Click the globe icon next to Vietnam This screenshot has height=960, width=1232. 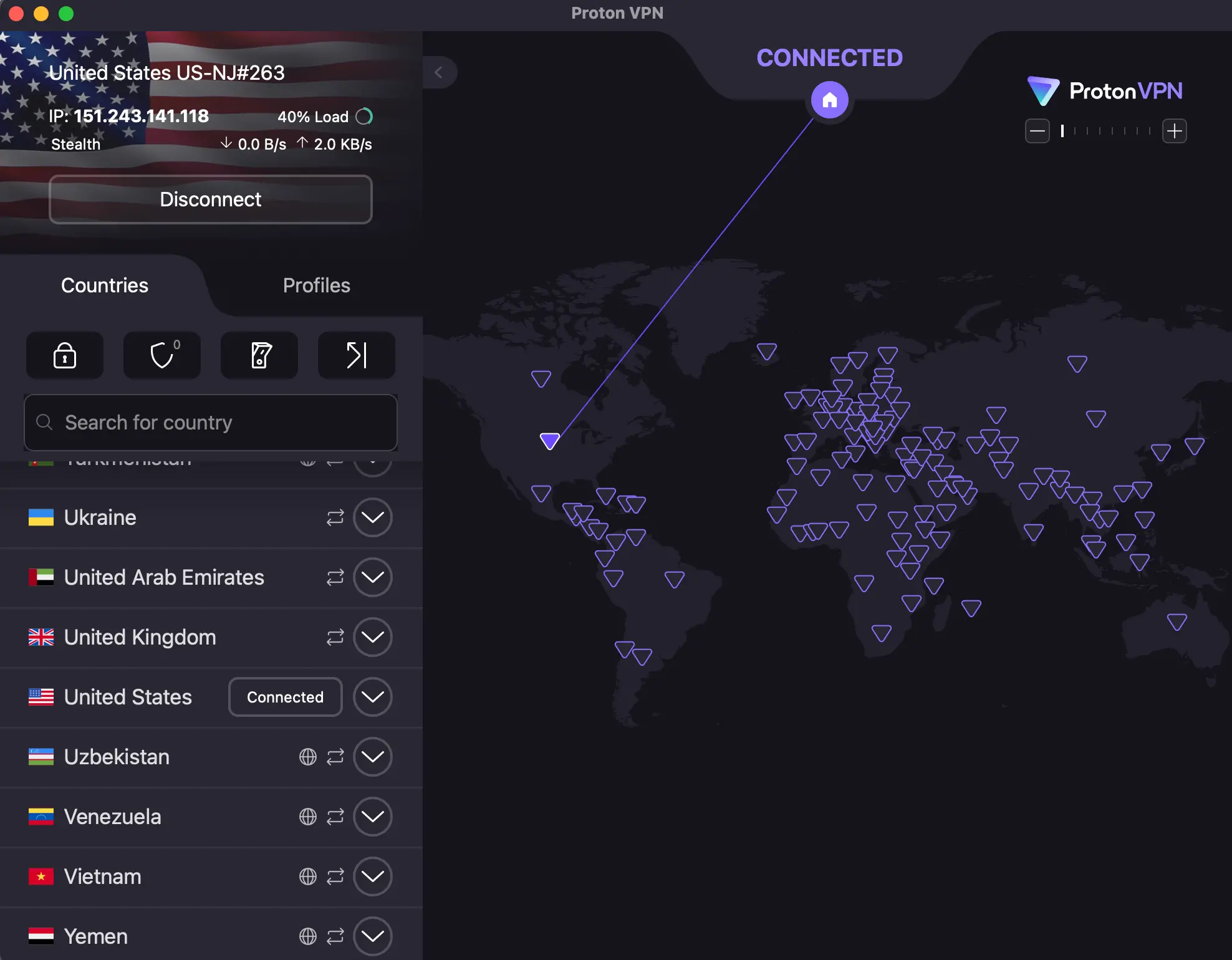(x=308, y=876)
